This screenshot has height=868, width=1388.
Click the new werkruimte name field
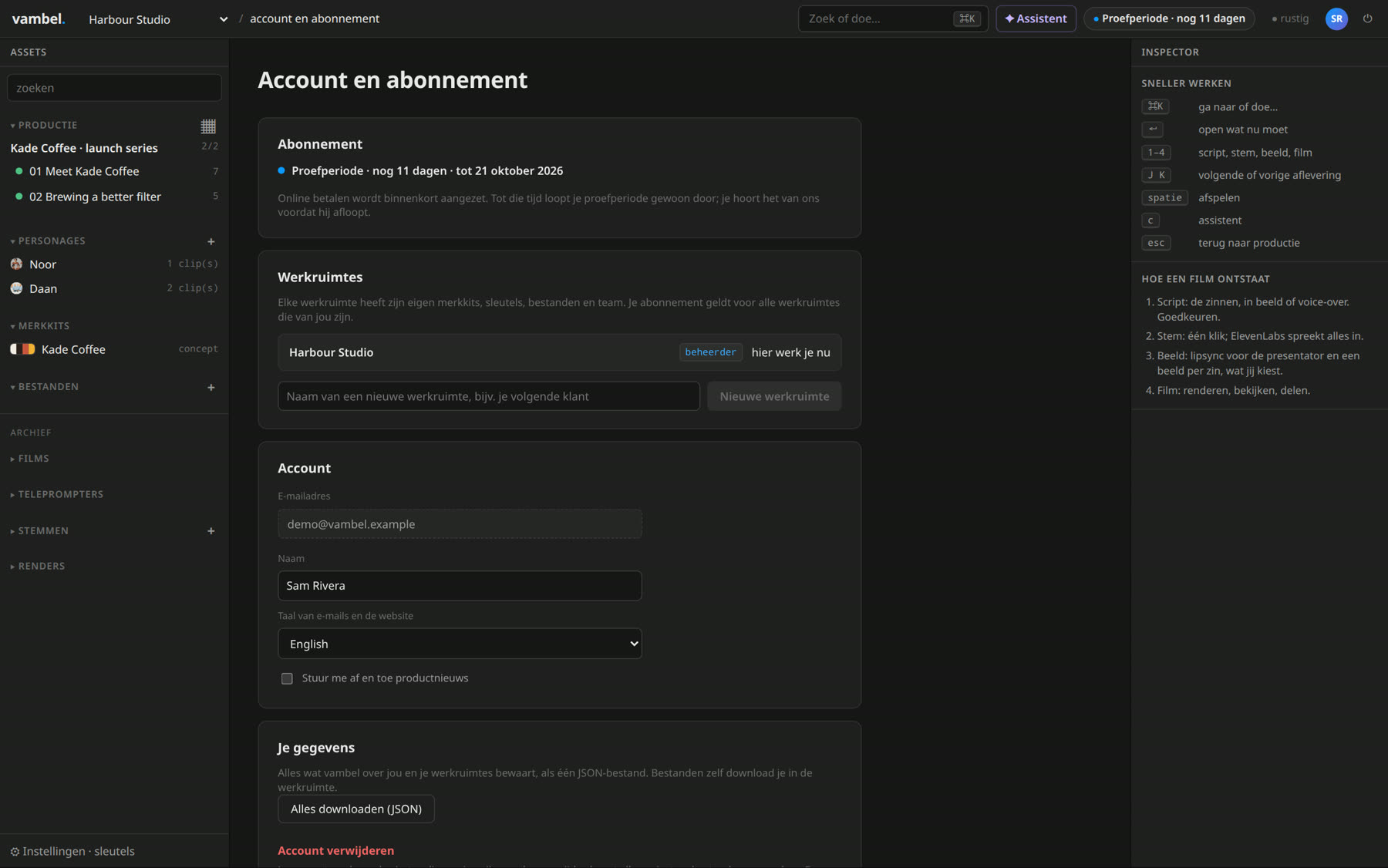(x=489, y=396)
